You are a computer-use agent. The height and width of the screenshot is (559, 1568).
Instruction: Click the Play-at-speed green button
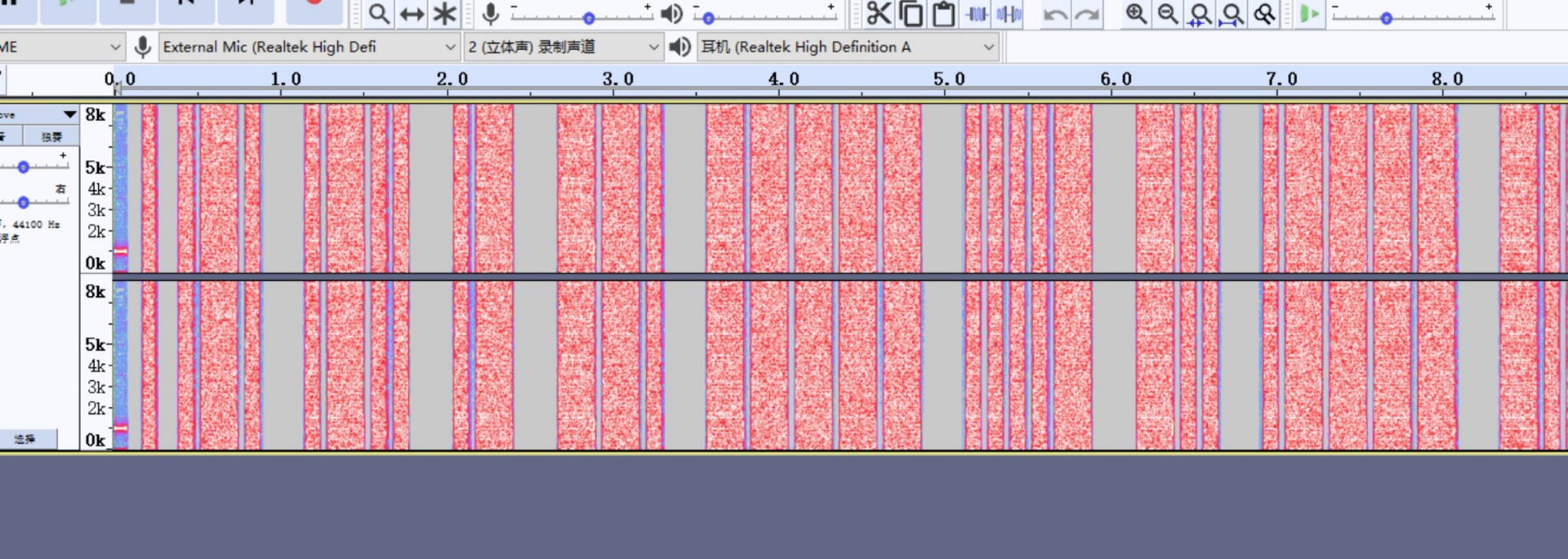[1309, 14]
